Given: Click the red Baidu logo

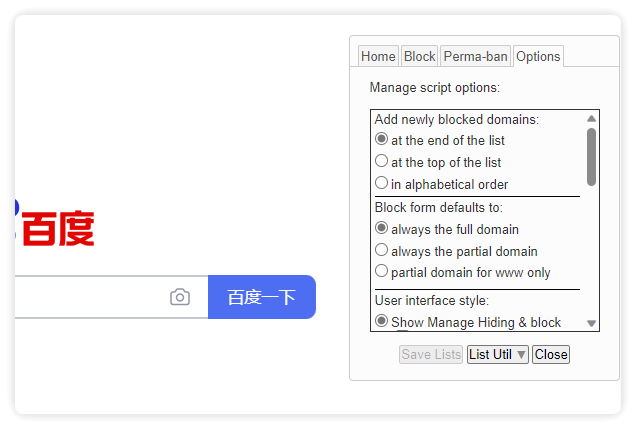Looking at the screenshot, I should (57, 229).
